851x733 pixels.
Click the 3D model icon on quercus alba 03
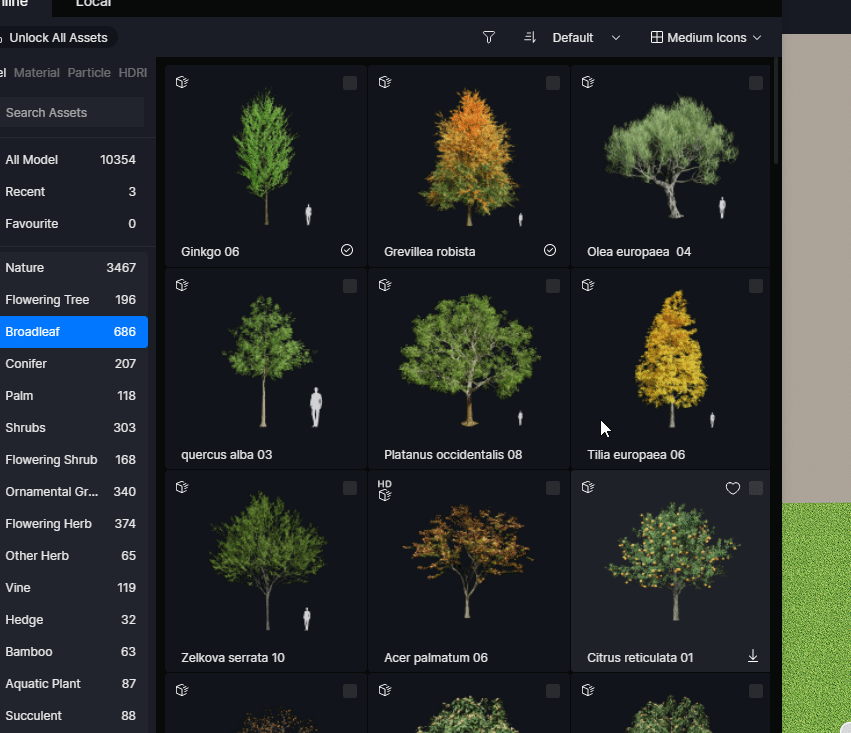pyautogui.click(x=182, y=285)
